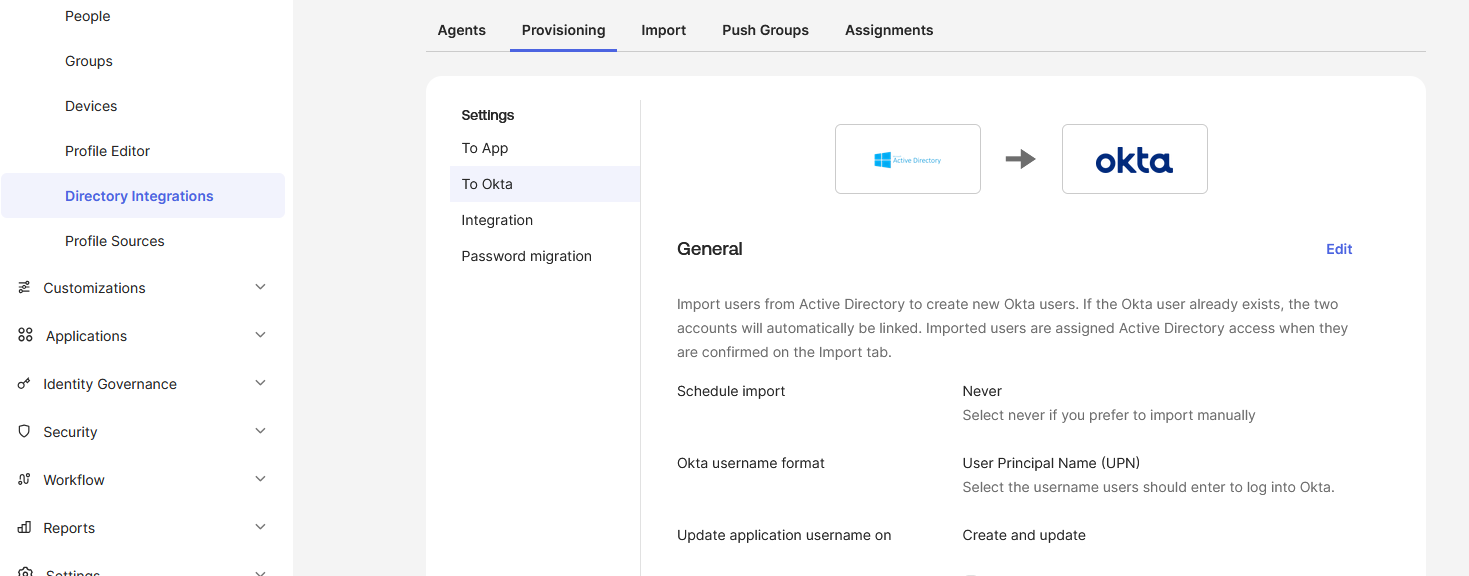Click the Identity Governance label in the sidebar
The image size is (1469, 576).
[x=110, y=384]
